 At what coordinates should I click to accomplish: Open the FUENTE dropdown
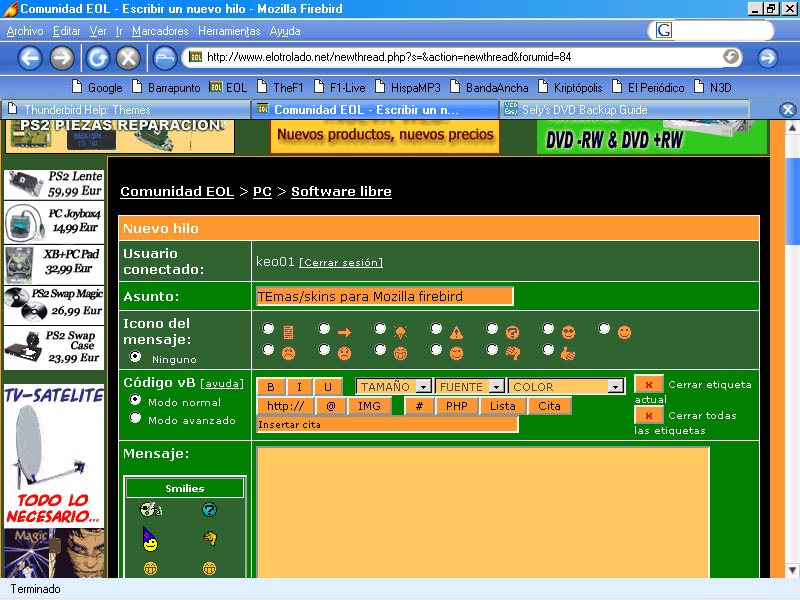coord(470,387)
